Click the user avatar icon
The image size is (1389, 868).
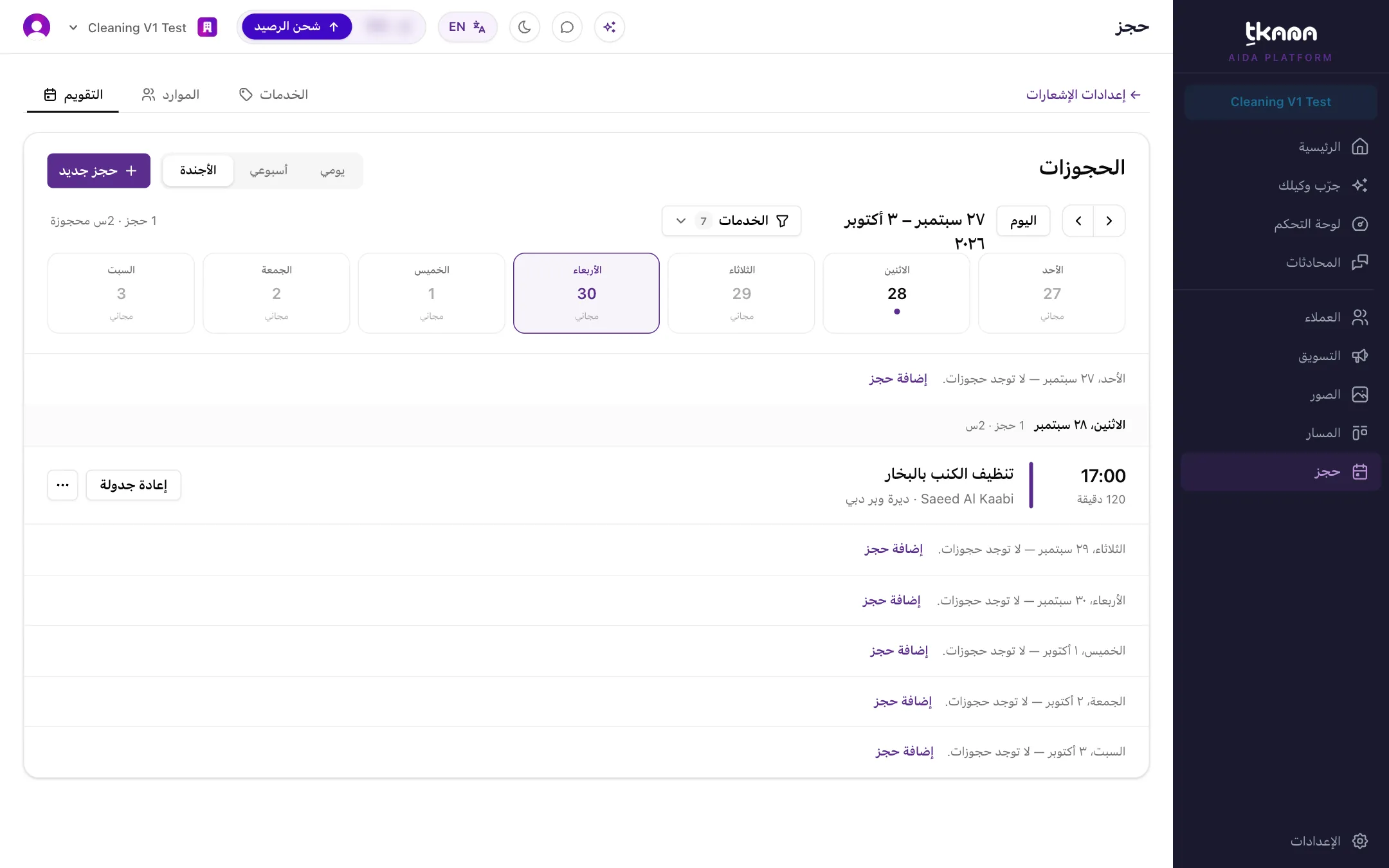(x=37, y=27)
